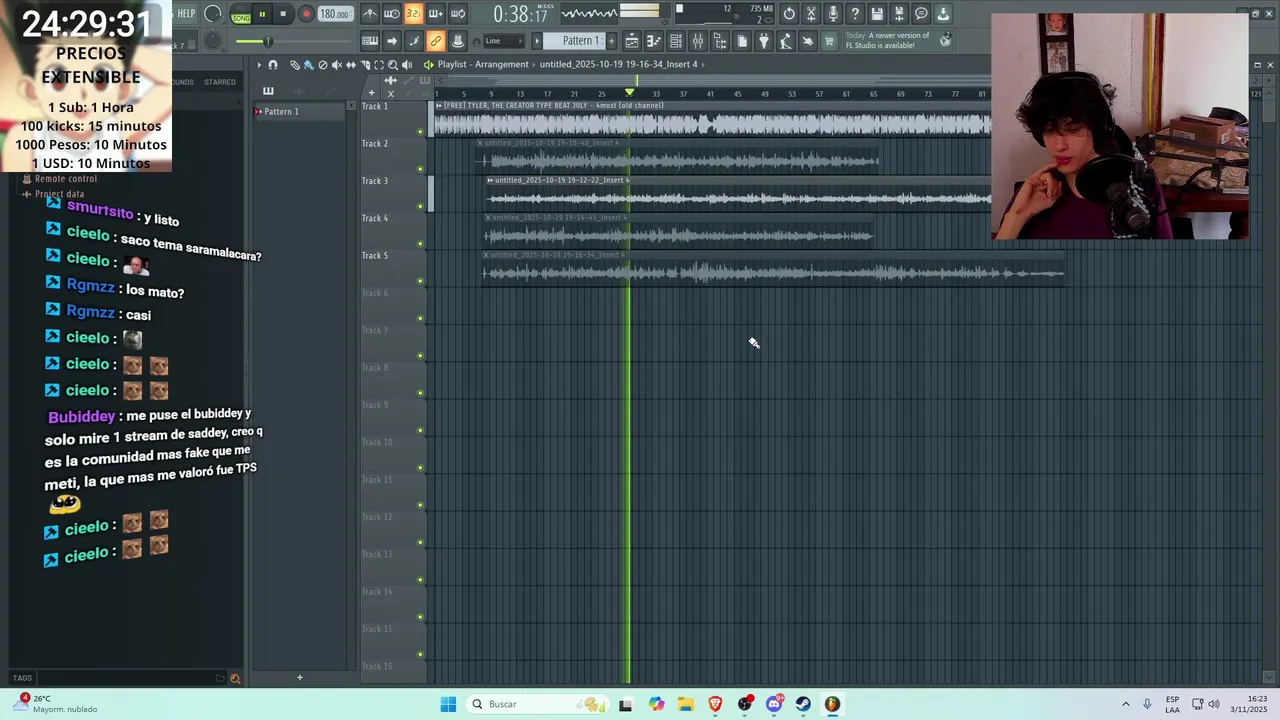Click the audio editor scissors icon
This screenshot has width=1280, height=720.
811,14
